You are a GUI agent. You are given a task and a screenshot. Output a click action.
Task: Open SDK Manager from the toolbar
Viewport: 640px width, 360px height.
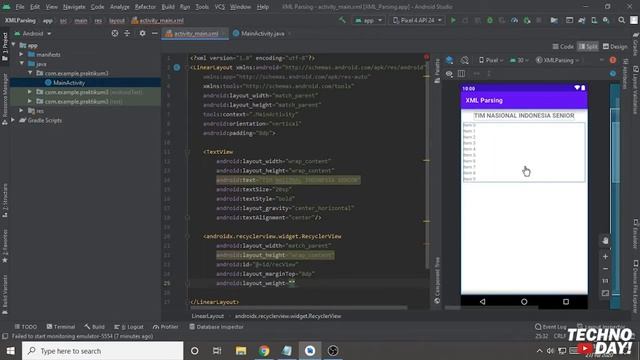(x=606, y=20)
